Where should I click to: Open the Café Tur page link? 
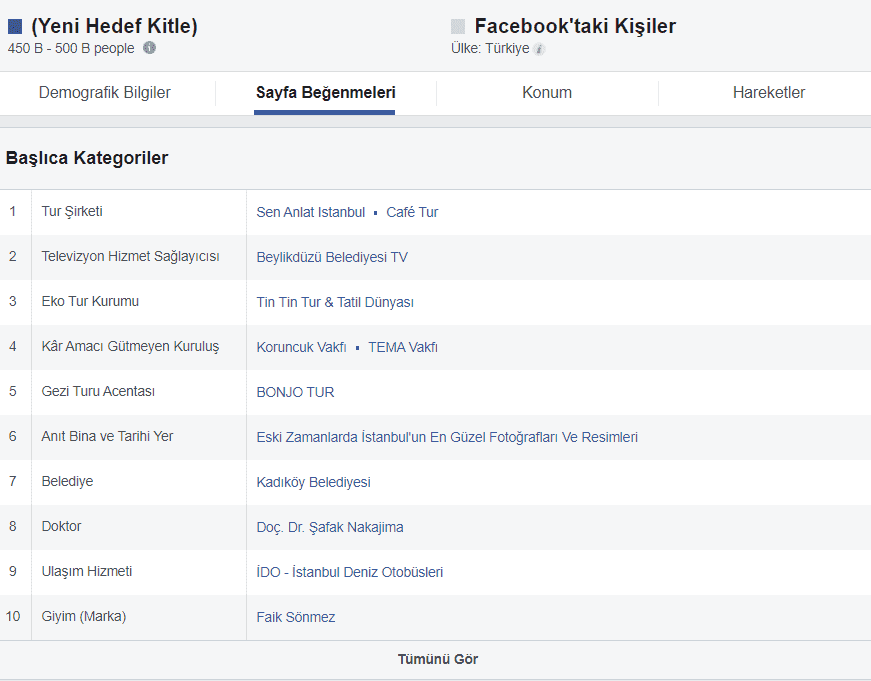click(411, 212)
